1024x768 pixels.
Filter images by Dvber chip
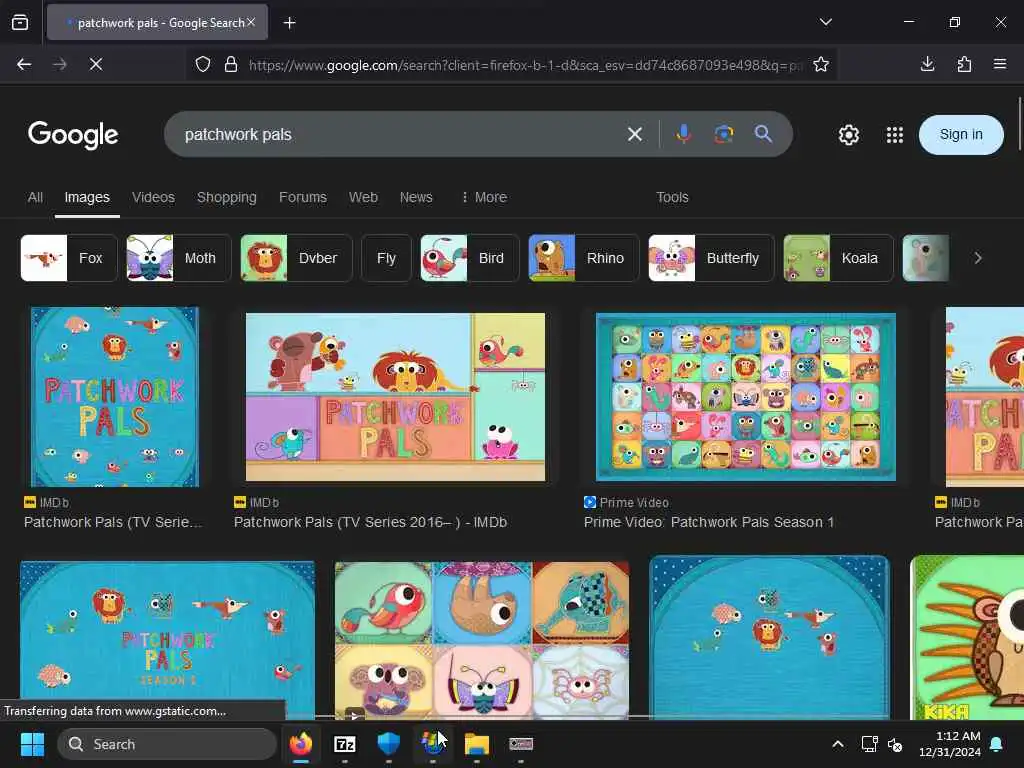pyautogui.click(x=296, y=258)
